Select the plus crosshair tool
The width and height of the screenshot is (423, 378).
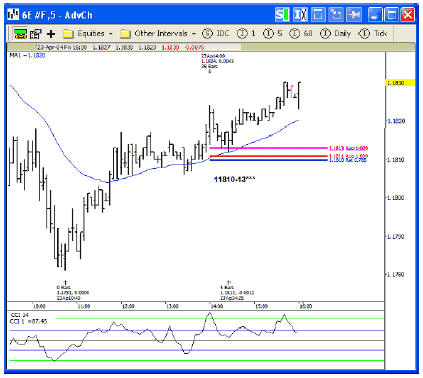(x=51, y=34)
